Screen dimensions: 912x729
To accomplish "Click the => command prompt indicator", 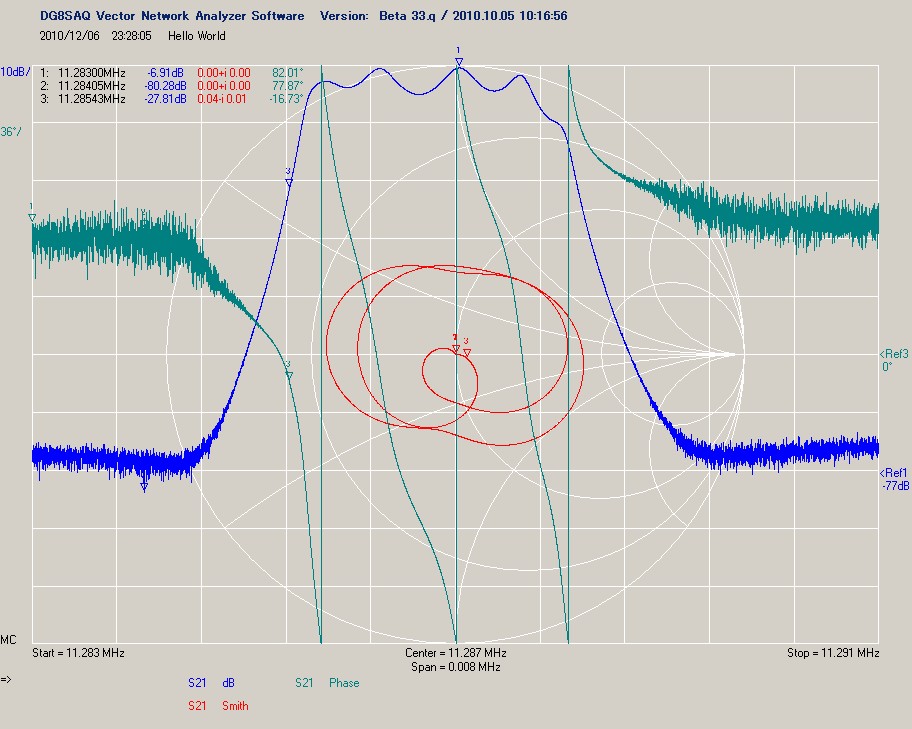I will (6, 679).
